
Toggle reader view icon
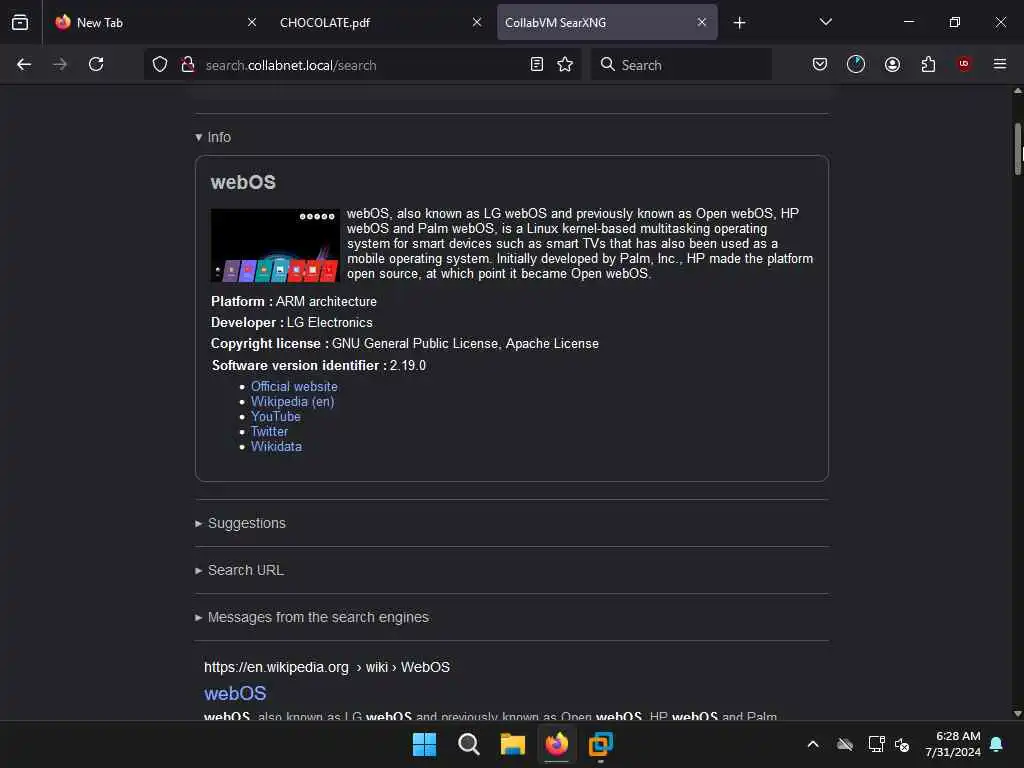coord(537,65)
